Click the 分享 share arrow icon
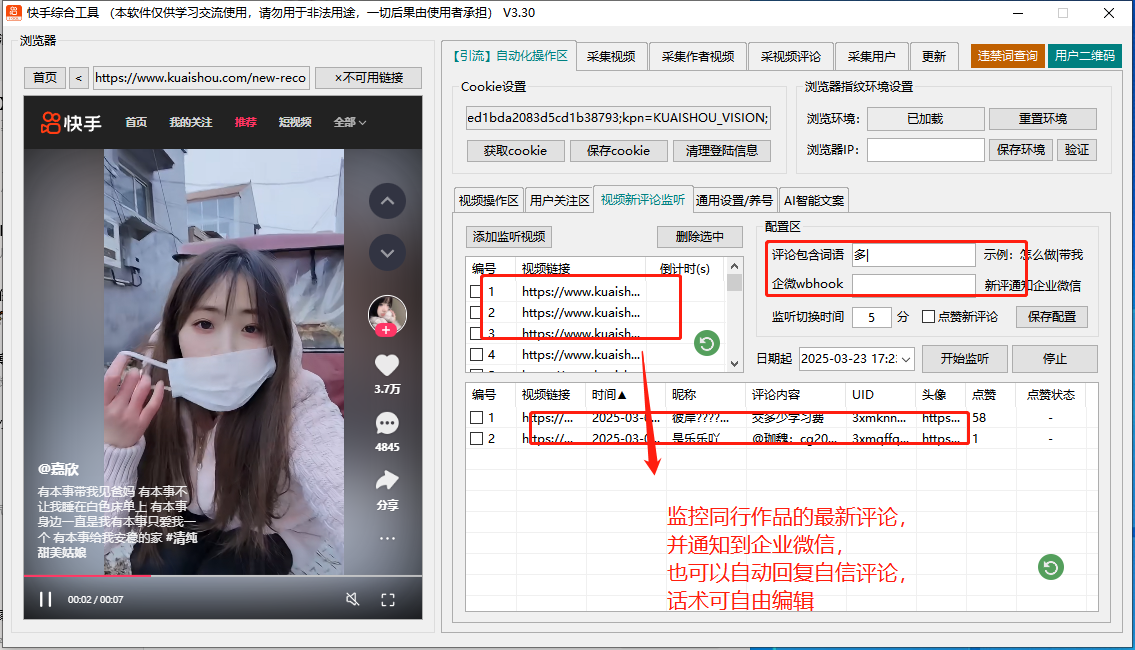The height and width of the screenshot is (650, 1135). click(x=387, y=481)
